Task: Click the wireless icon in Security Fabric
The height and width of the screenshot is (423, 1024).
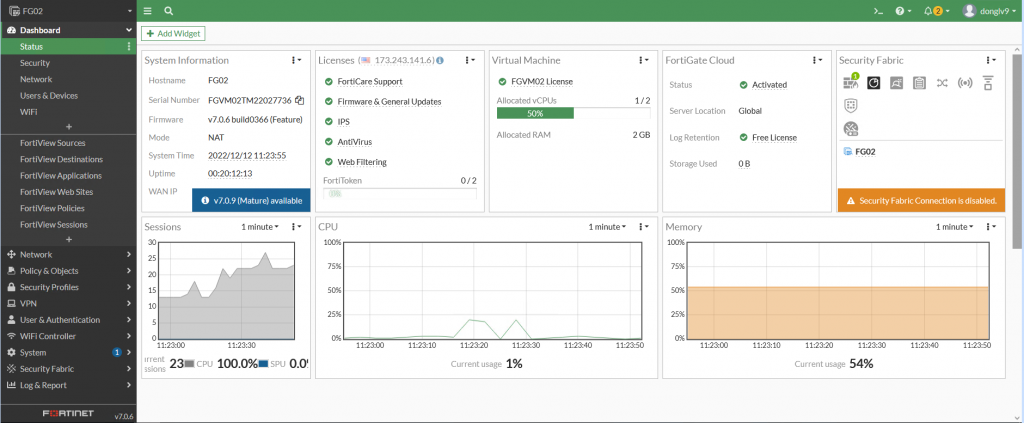Action: coord(965,82)
